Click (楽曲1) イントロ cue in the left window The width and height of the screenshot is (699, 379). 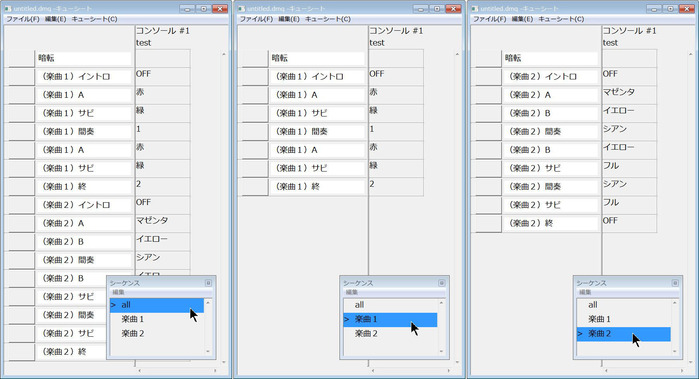point(84,77)
